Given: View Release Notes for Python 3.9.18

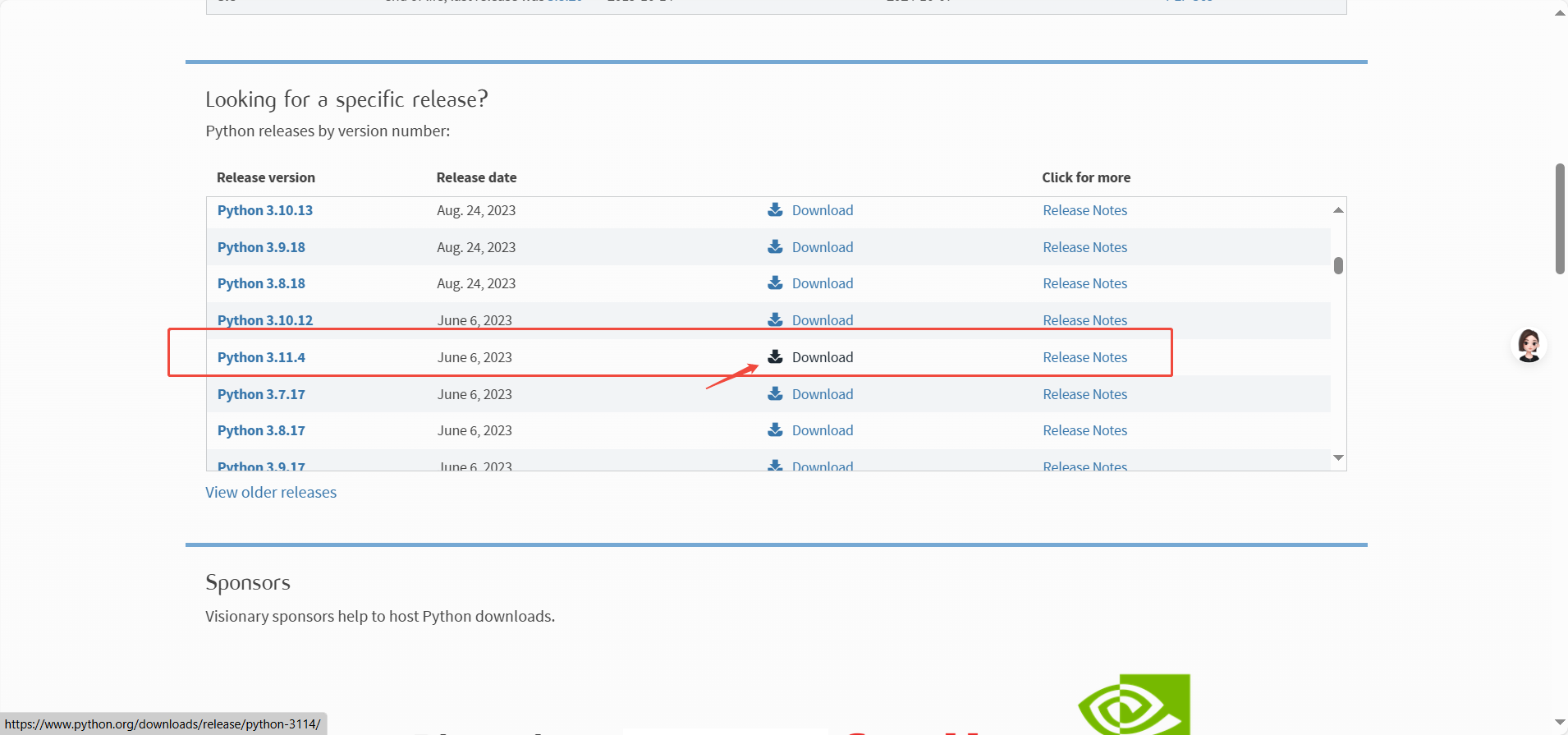Looking at the screenshot, I should pyautogui.click(x=1084, y=247).
